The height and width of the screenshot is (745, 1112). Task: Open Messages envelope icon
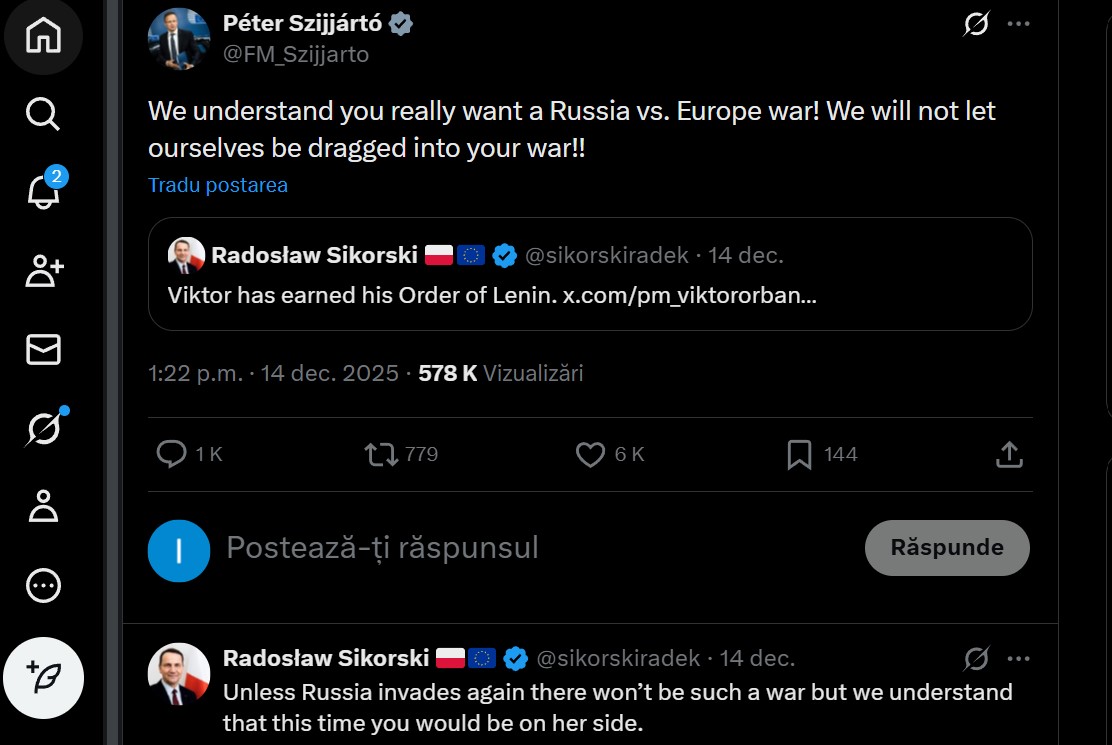43,349
